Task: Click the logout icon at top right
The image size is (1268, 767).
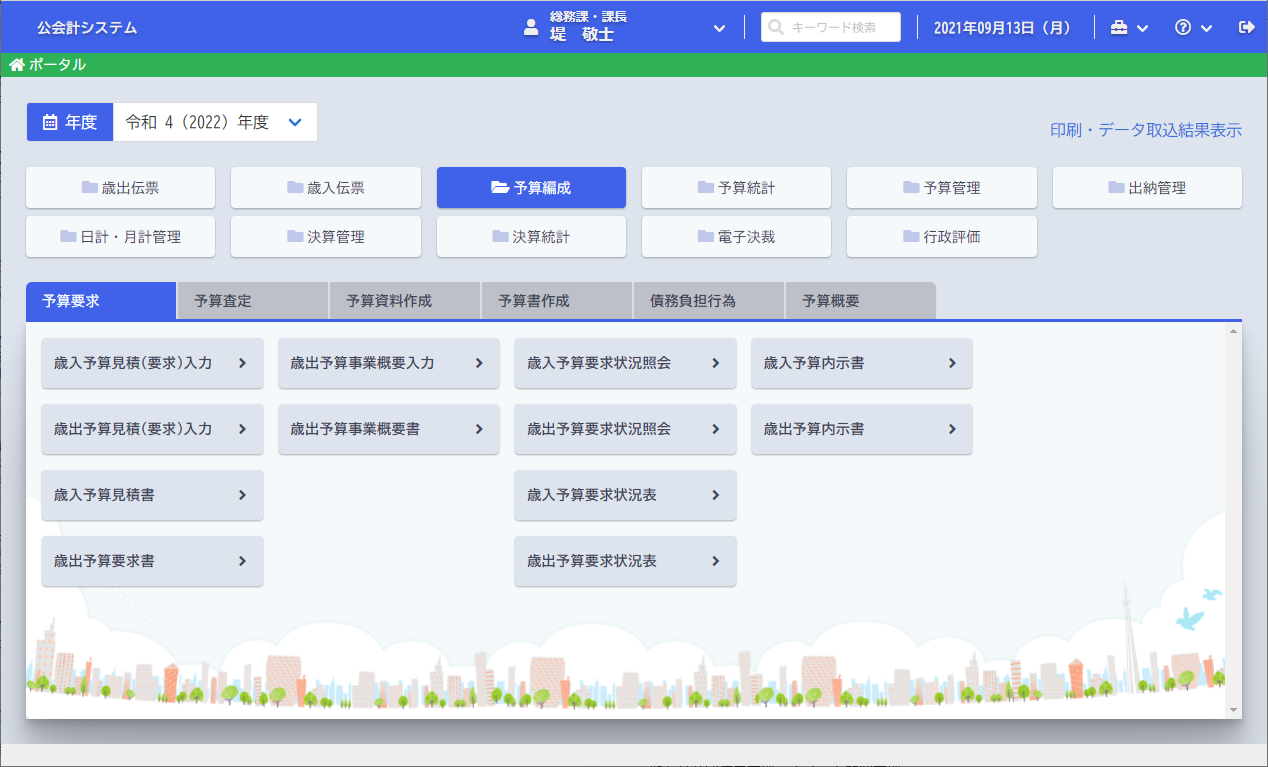Action: click(x=1246, y=27)
